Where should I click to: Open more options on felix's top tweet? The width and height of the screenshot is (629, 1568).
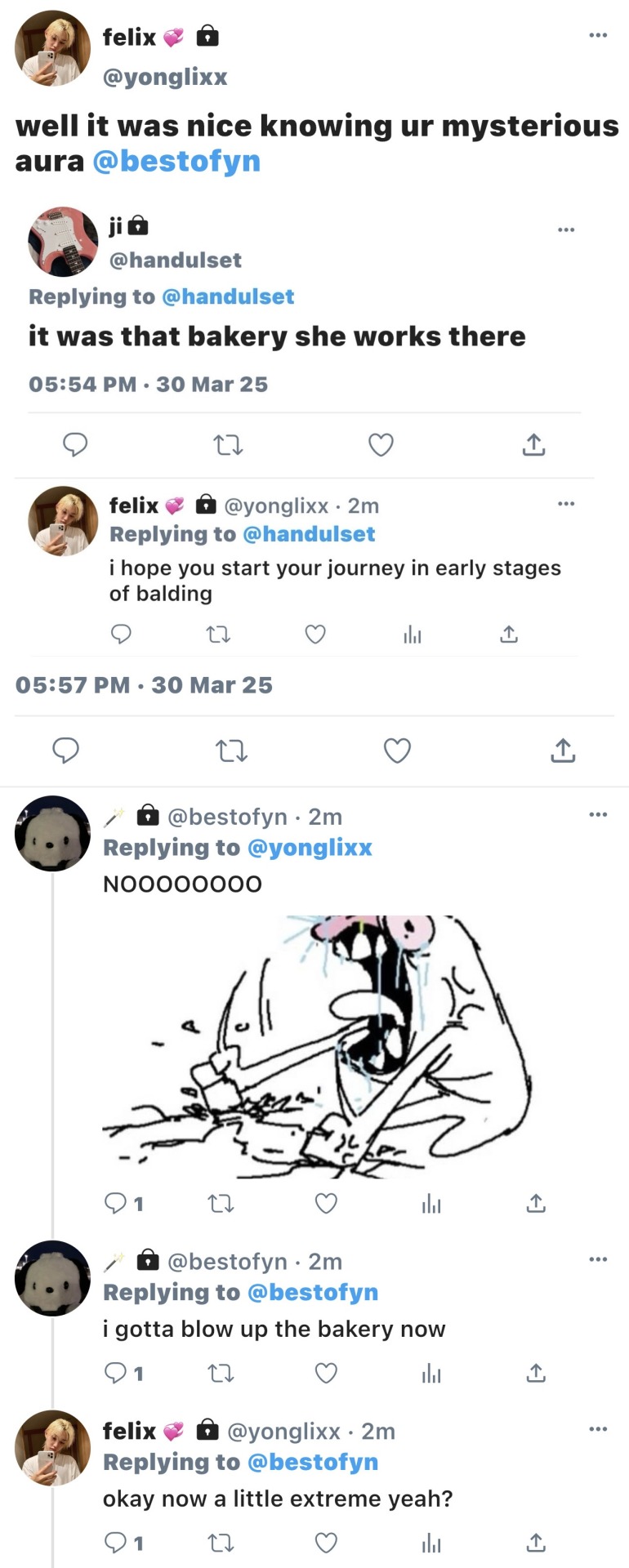tap(598, 35)
